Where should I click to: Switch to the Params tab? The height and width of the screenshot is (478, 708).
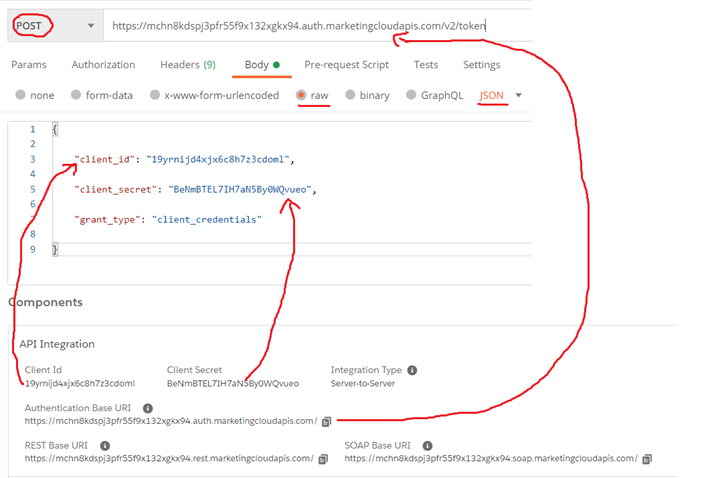tap(29, 65)
